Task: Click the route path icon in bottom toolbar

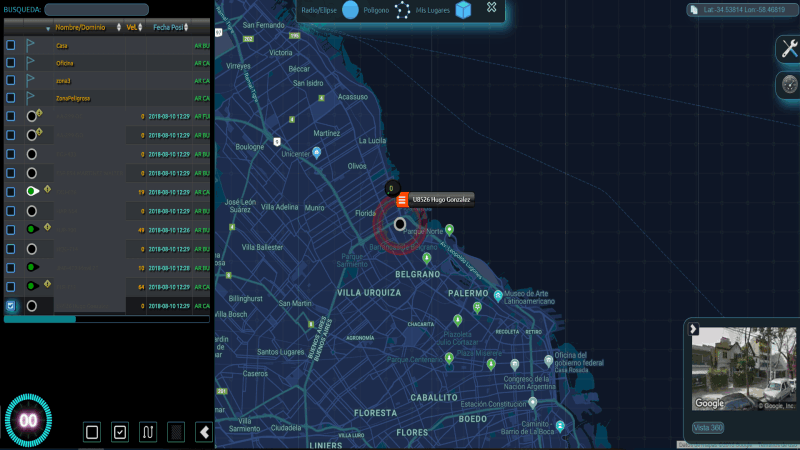Action: coord(148,432)
